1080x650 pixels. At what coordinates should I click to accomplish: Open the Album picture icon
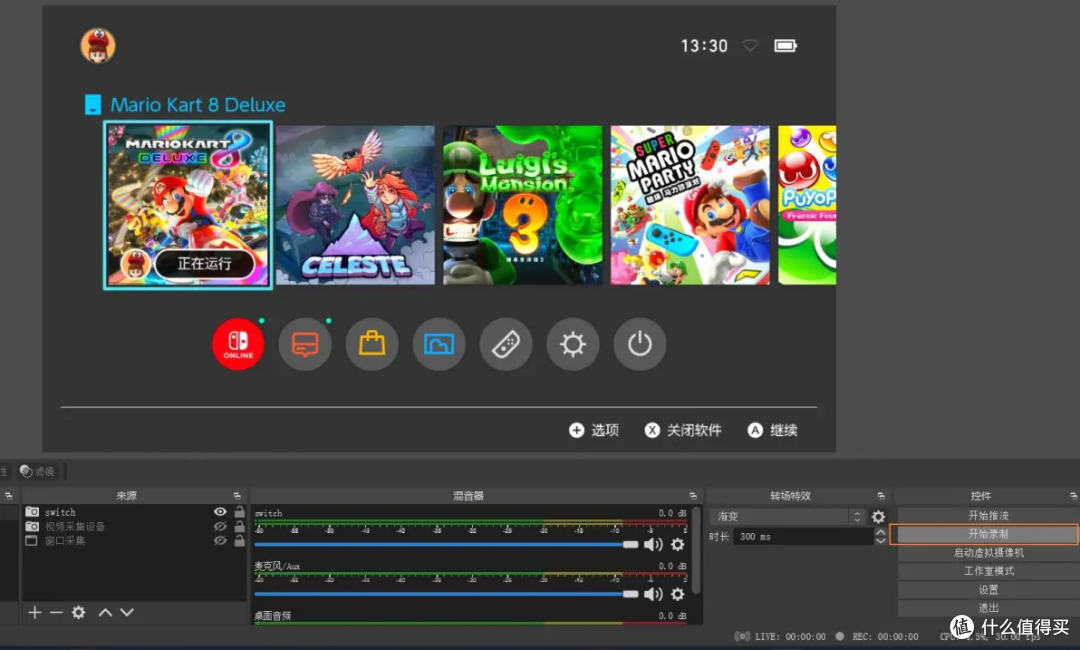pos(439,344)
